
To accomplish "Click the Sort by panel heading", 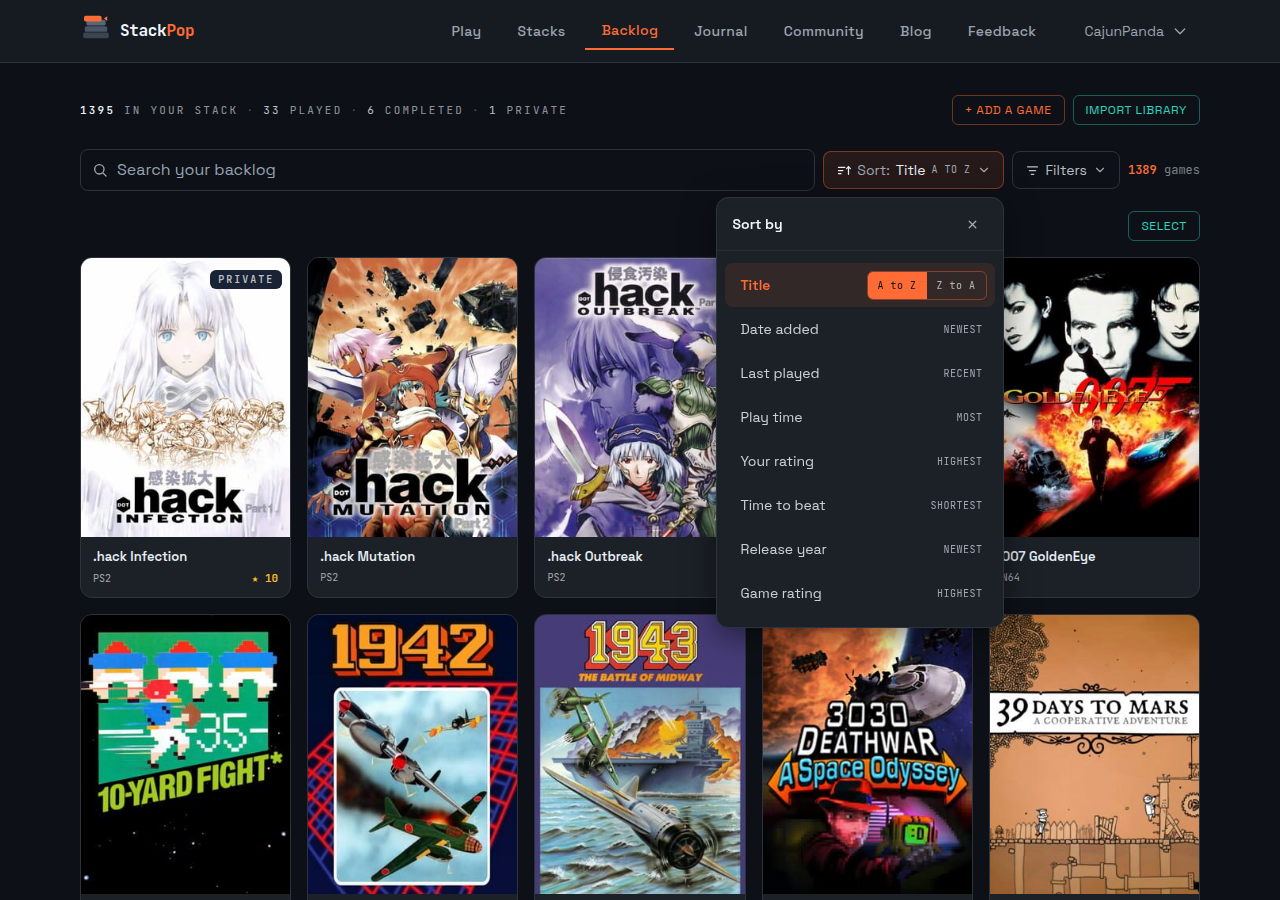I will click(757, 225).
